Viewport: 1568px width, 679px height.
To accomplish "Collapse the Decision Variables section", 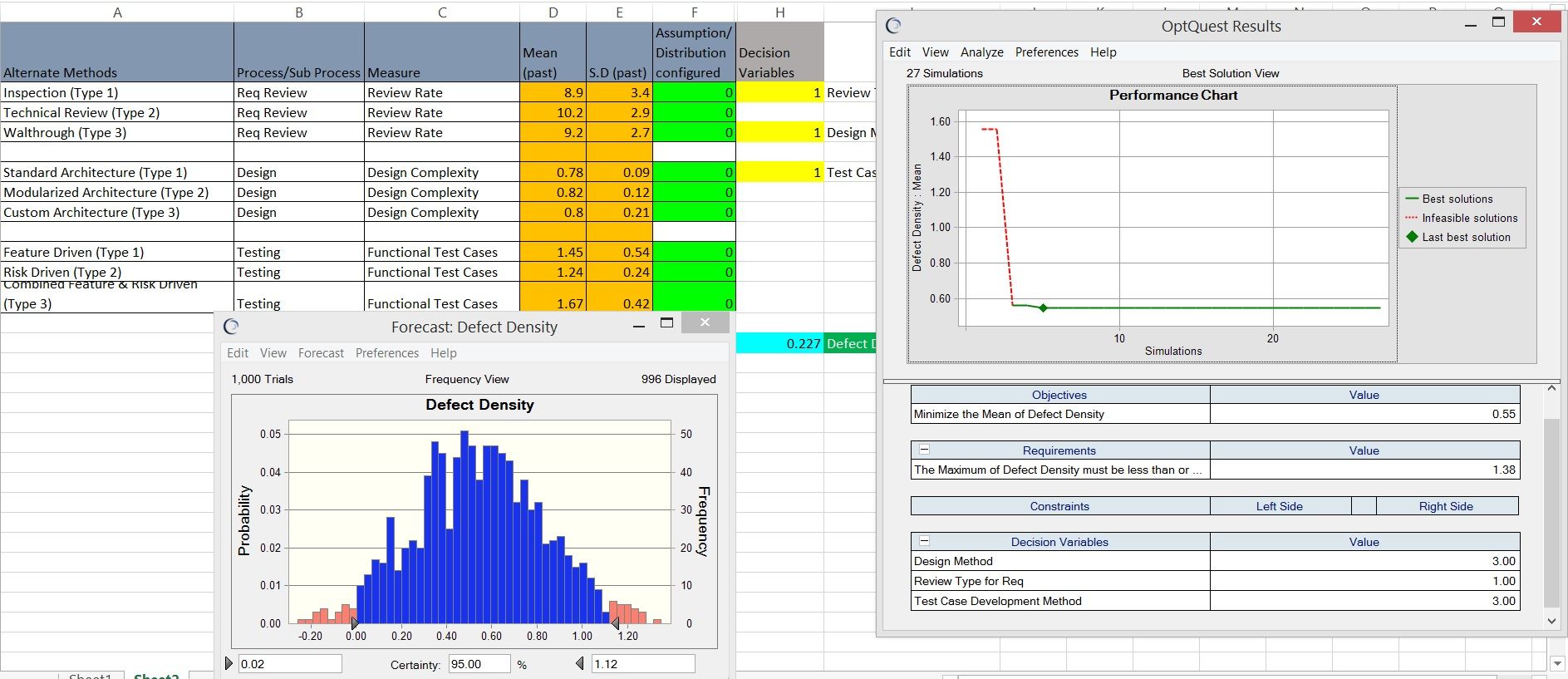I will point(924,541).
